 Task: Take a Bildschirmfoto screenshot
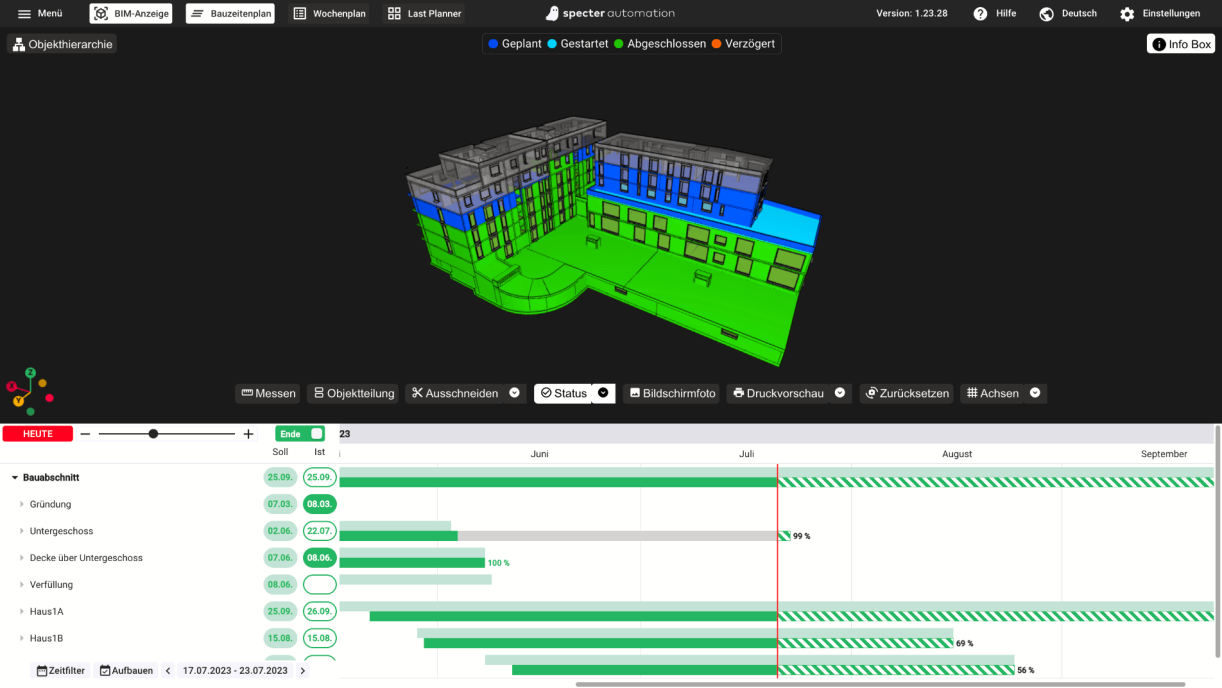tap(672, 394)
